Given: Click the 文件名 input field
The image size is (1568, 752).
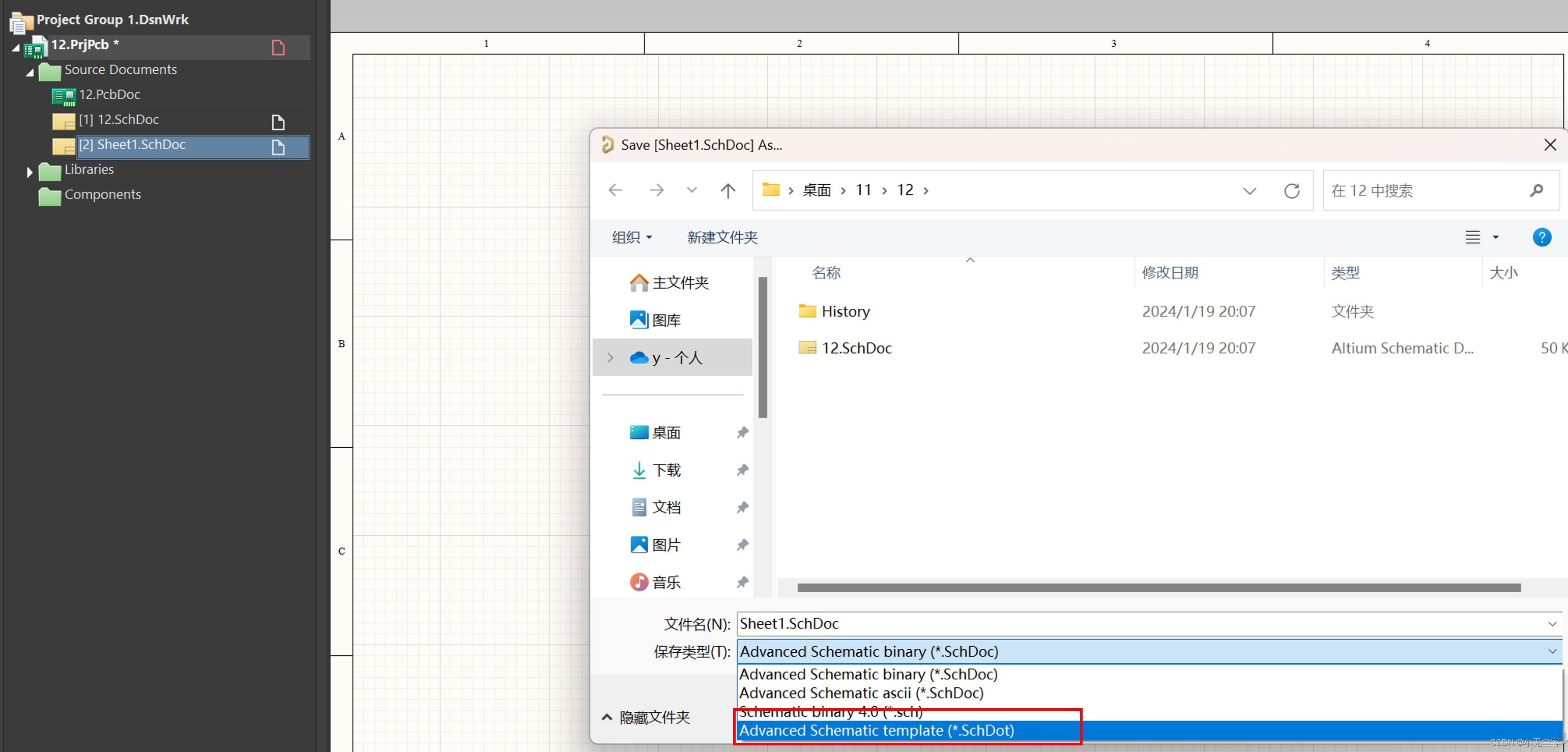Looking at the screenshot, I should pos(1138,623).
